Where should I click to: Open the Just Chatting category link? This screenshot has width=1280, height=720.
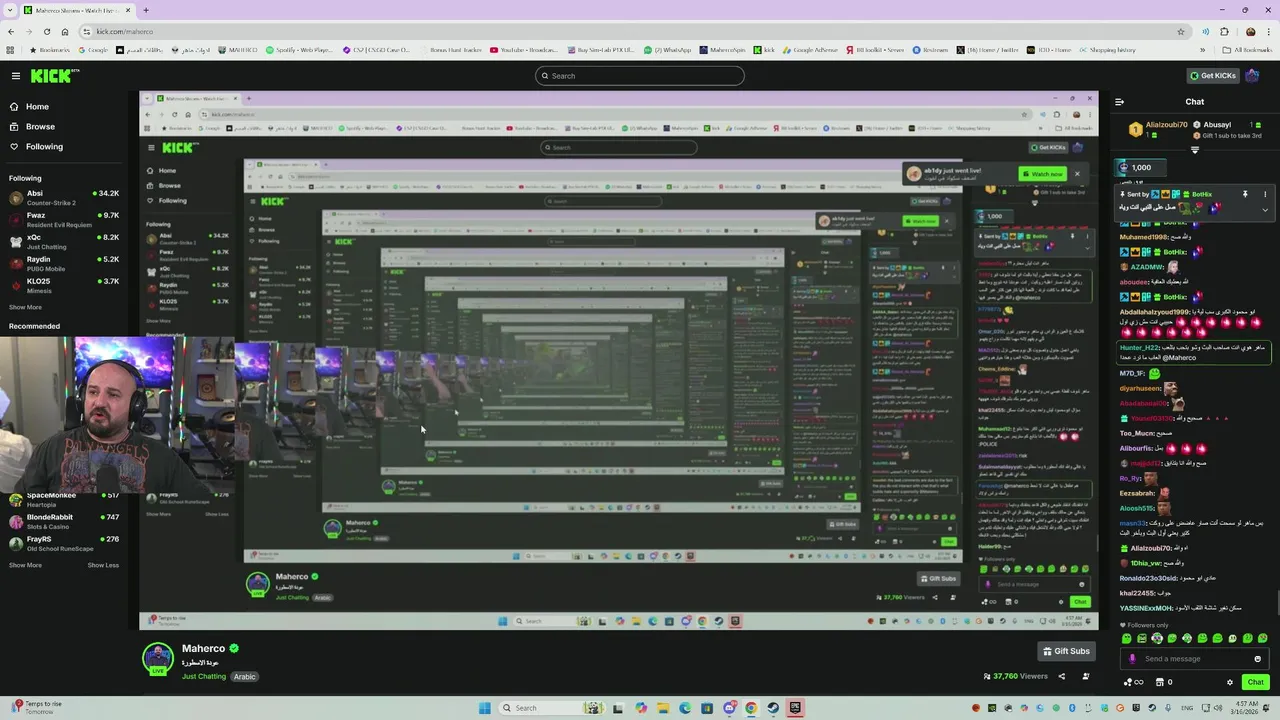tap(204, 677)
